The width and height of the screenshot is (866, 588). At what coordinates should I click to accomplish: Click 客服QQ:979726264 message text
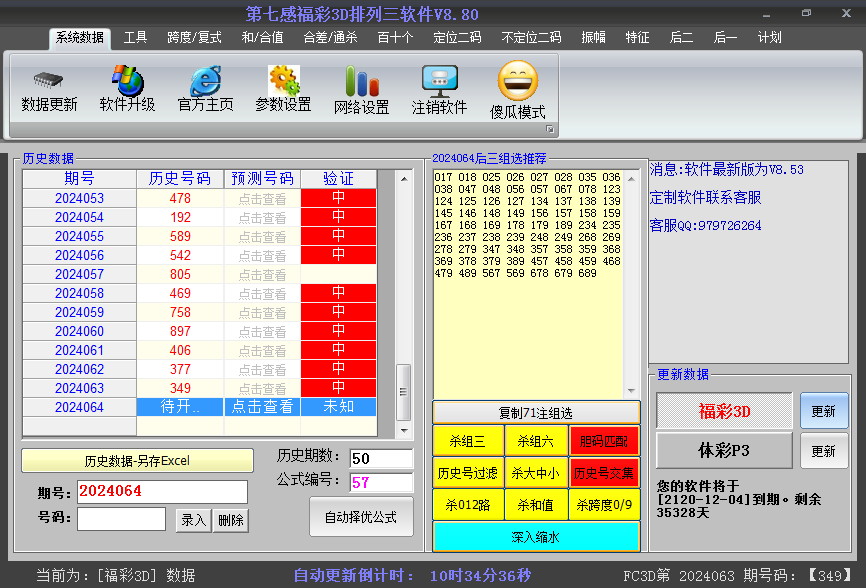pos(705,225)
